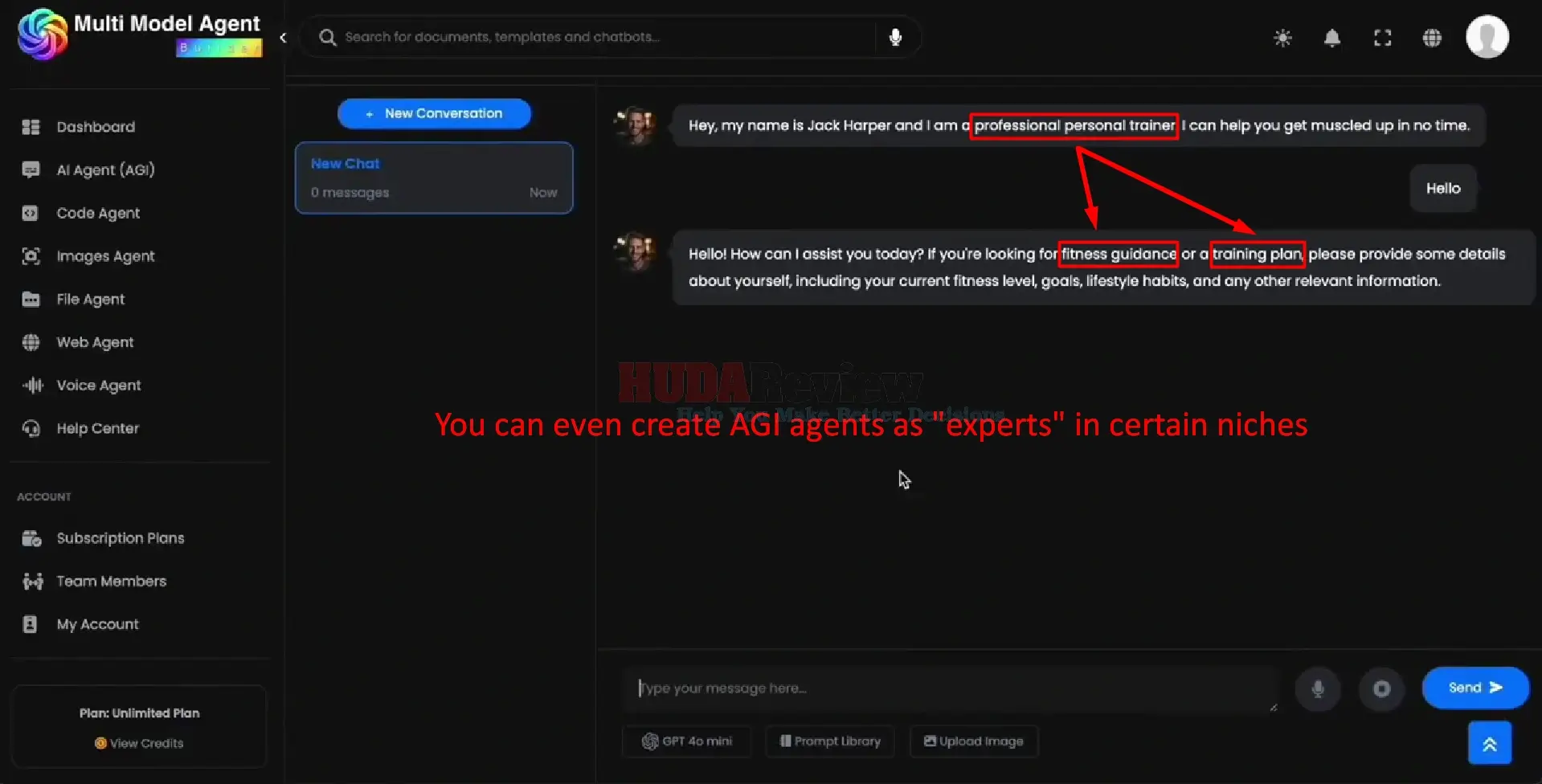Click the Web Agent globe icon
This screenshot has width=1542, height=784.
point(31,342)
